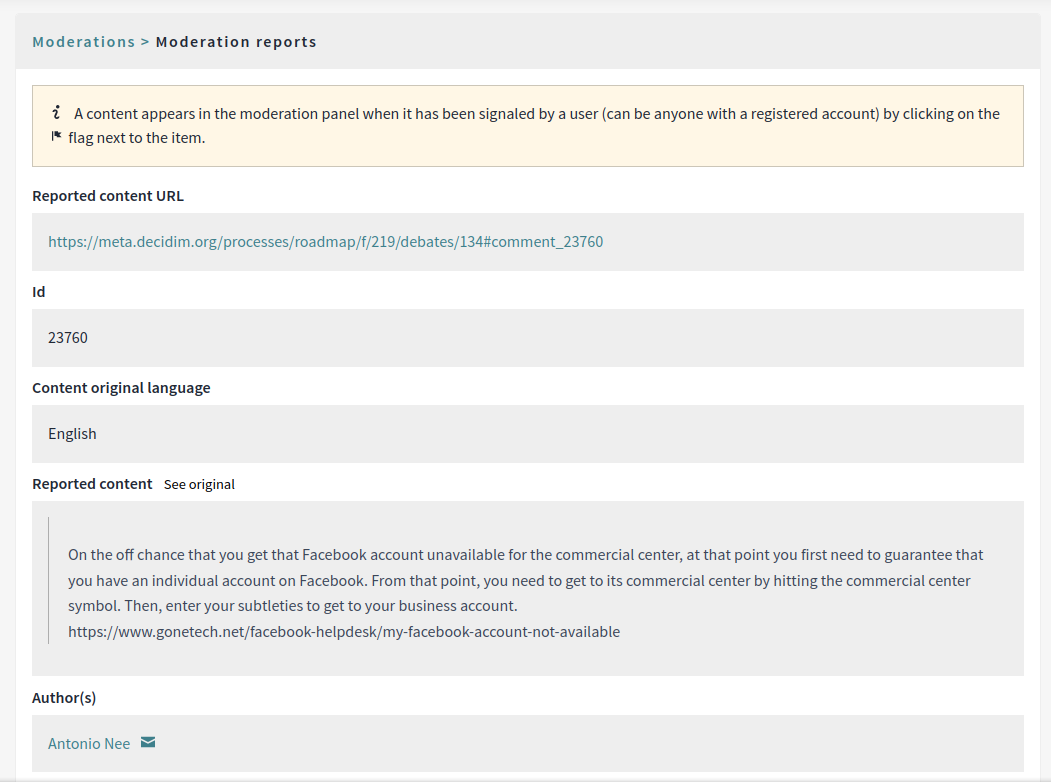Click the gonetech.net URL in reported content
This screenshot has width=1051, height=782.
pyautogui.click(x=344, y=632)
